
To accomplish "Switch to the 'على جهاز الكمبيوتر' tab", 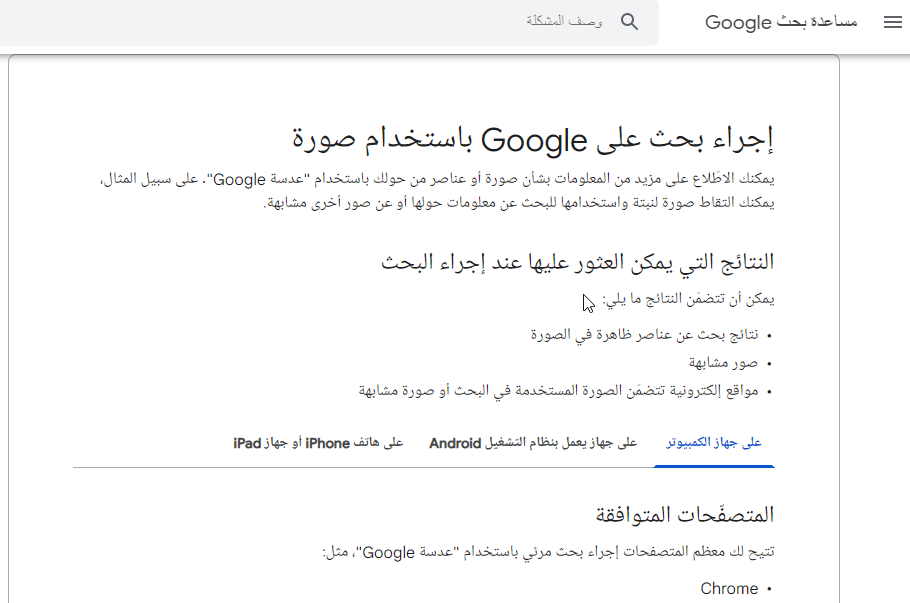I will [713, 442].
